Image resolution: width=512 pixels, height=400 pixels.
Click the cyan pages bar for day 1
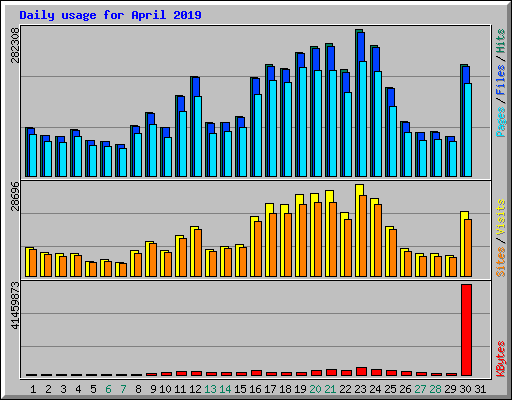click(x=33, y=155)
